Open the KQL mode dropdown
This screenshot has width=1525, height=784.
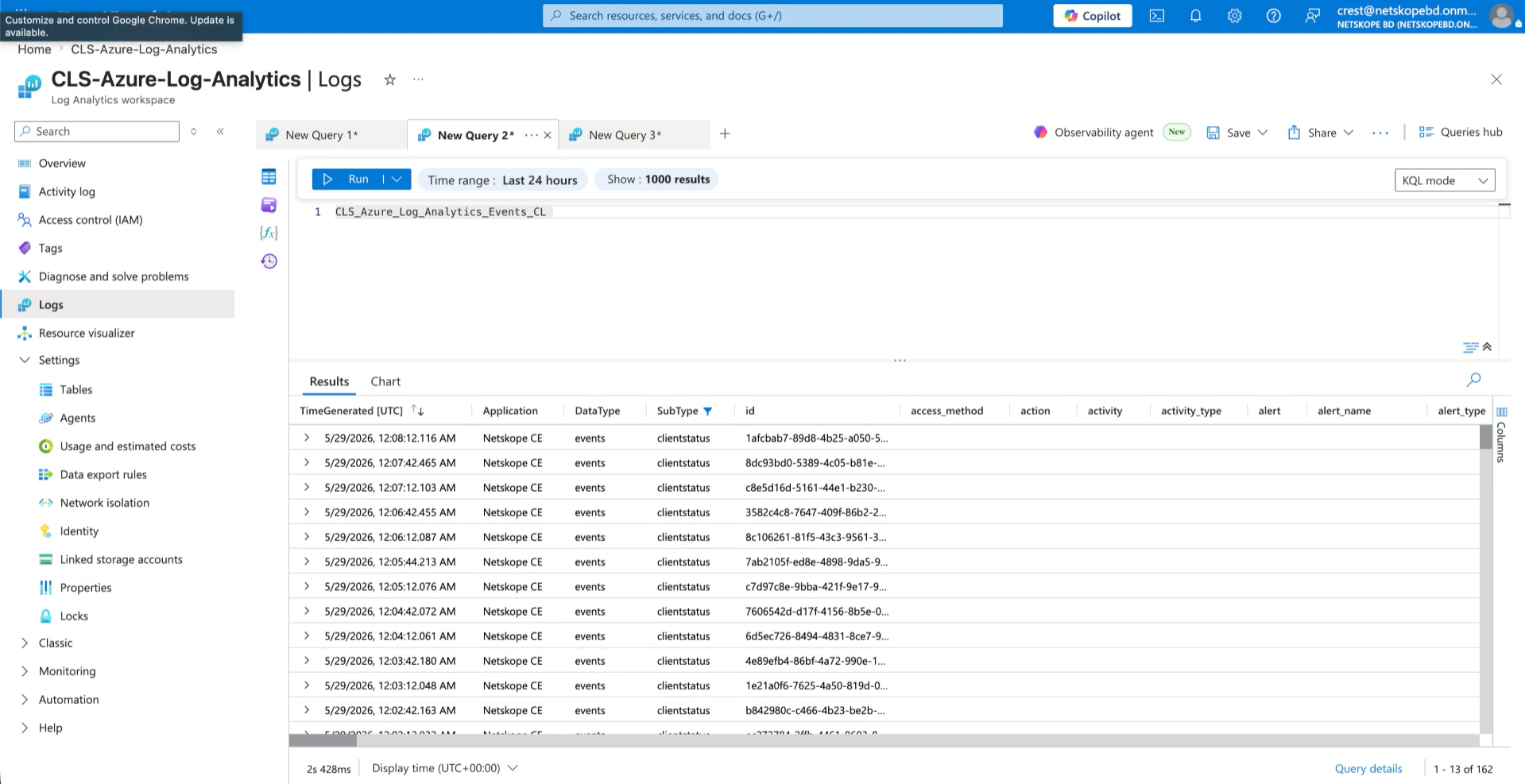pos(1445,180)
